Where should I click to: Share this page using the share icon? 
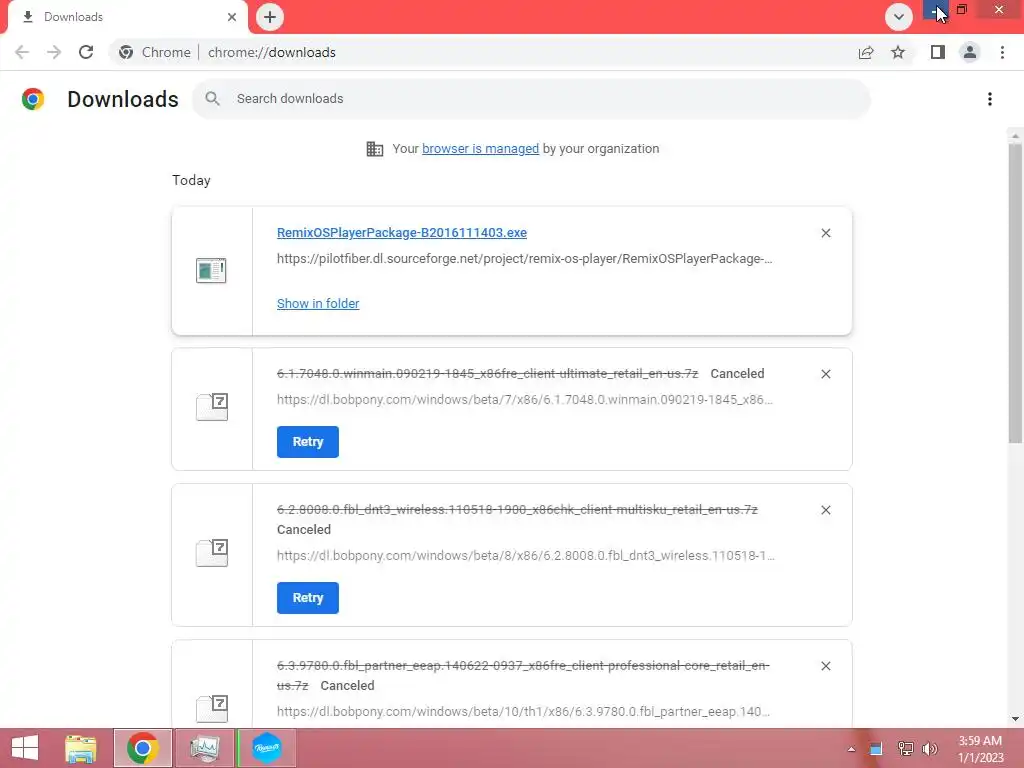[x=866, y=52]
